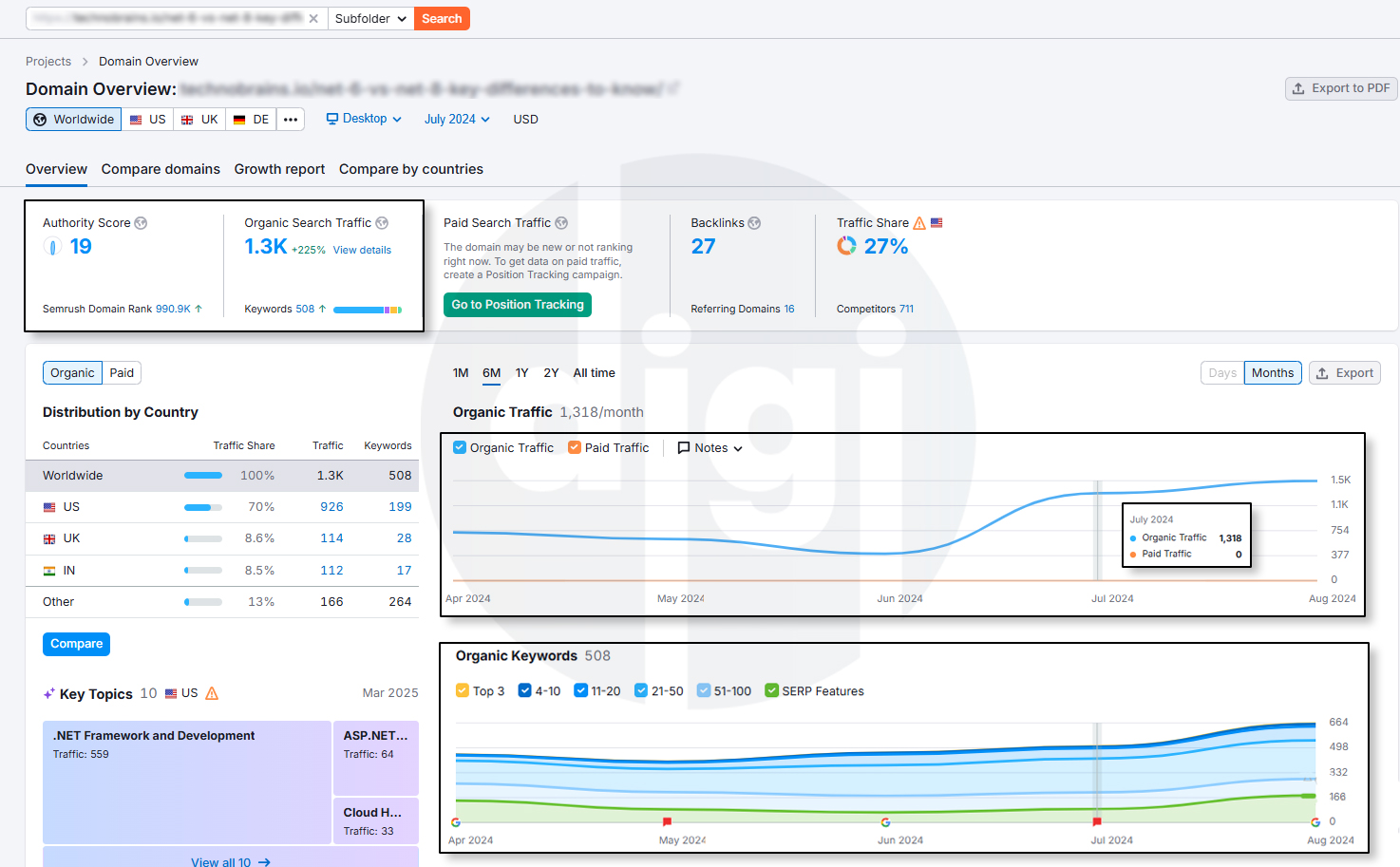This screenshot has width=1400, height=867.
Task: Open View details link for organic traffic
Action: click(x=362, y=251)
